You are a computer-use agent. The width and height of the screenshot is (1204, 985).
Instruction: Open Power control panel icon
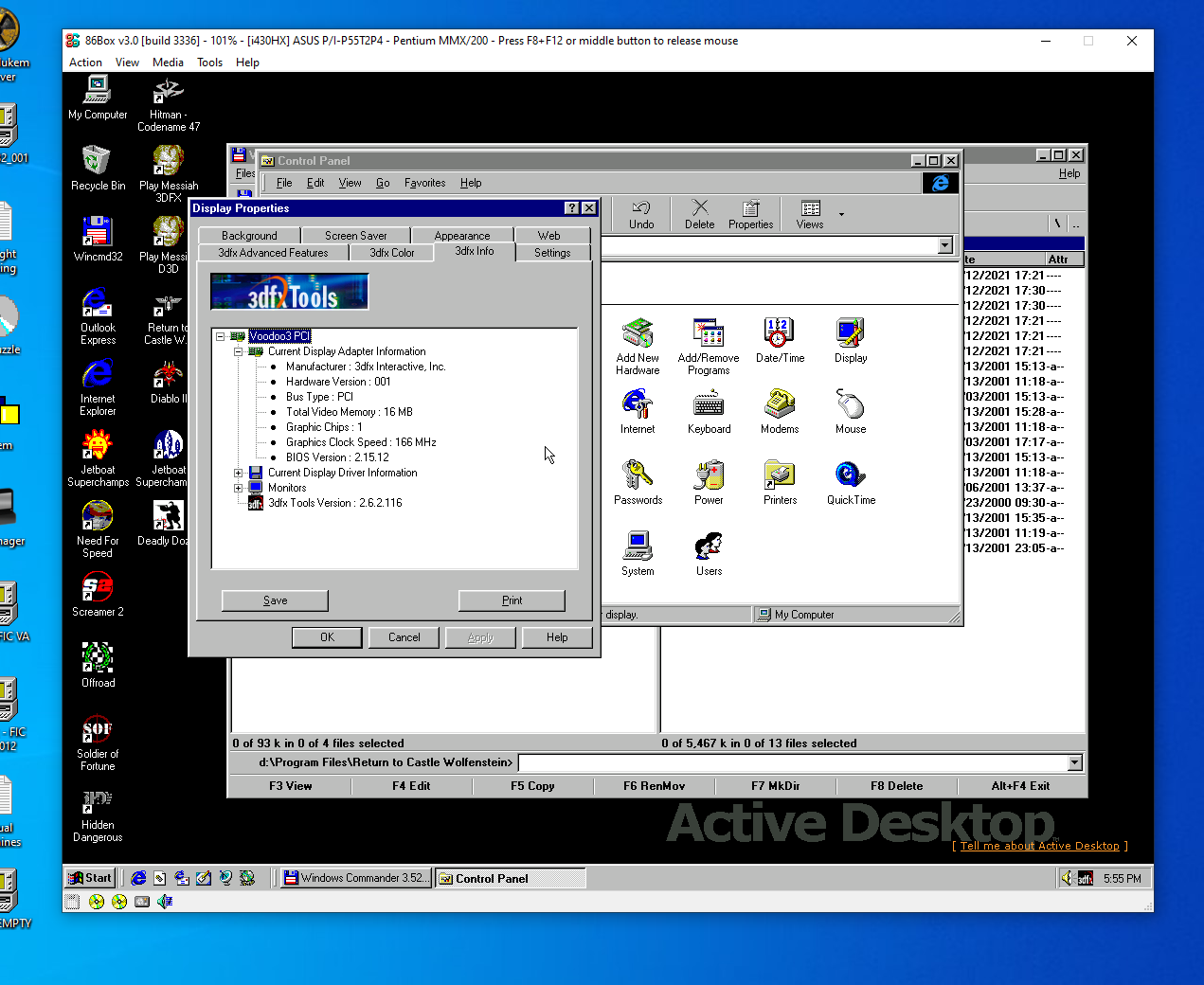coord(709,483)
